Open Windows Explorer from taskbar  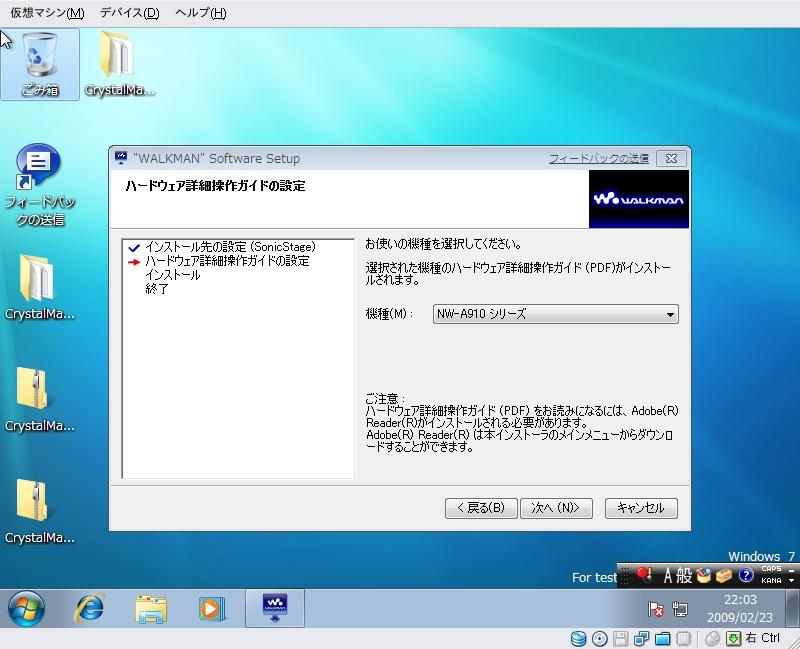151,609
